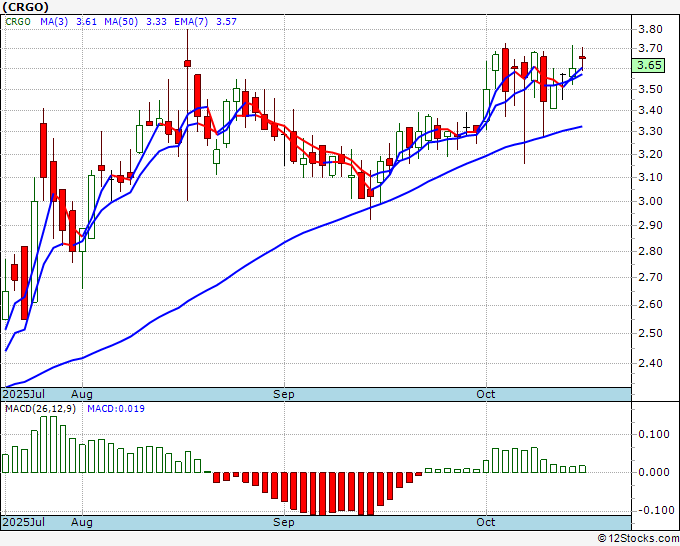The image size is (680, 546).
Task: Select the MA(3) legend label
Action: 54,22
